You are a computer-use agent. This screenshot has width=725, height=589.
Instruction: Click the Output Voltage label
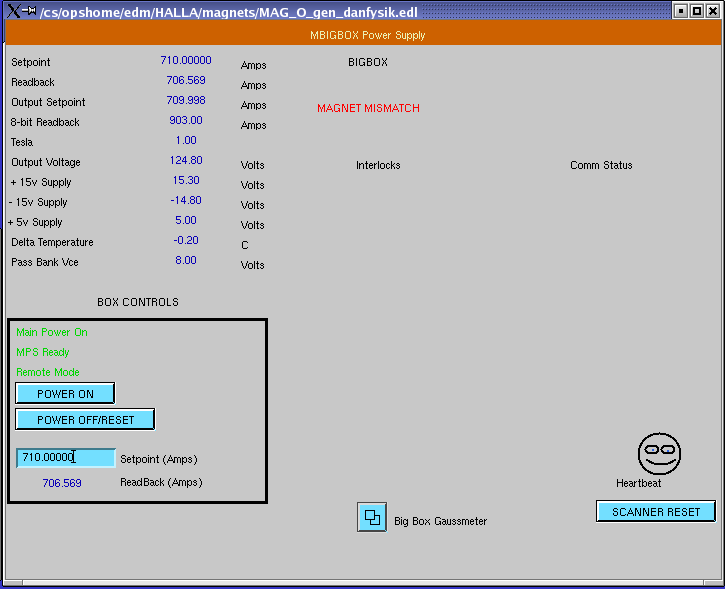(x=46, y=162)
